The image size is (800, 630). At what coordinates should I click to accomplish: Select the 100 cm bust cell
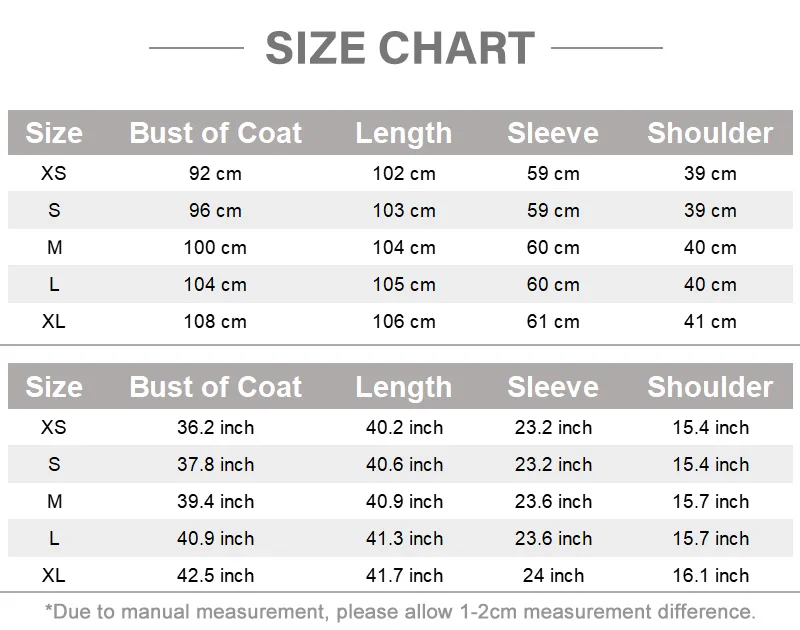215,248
